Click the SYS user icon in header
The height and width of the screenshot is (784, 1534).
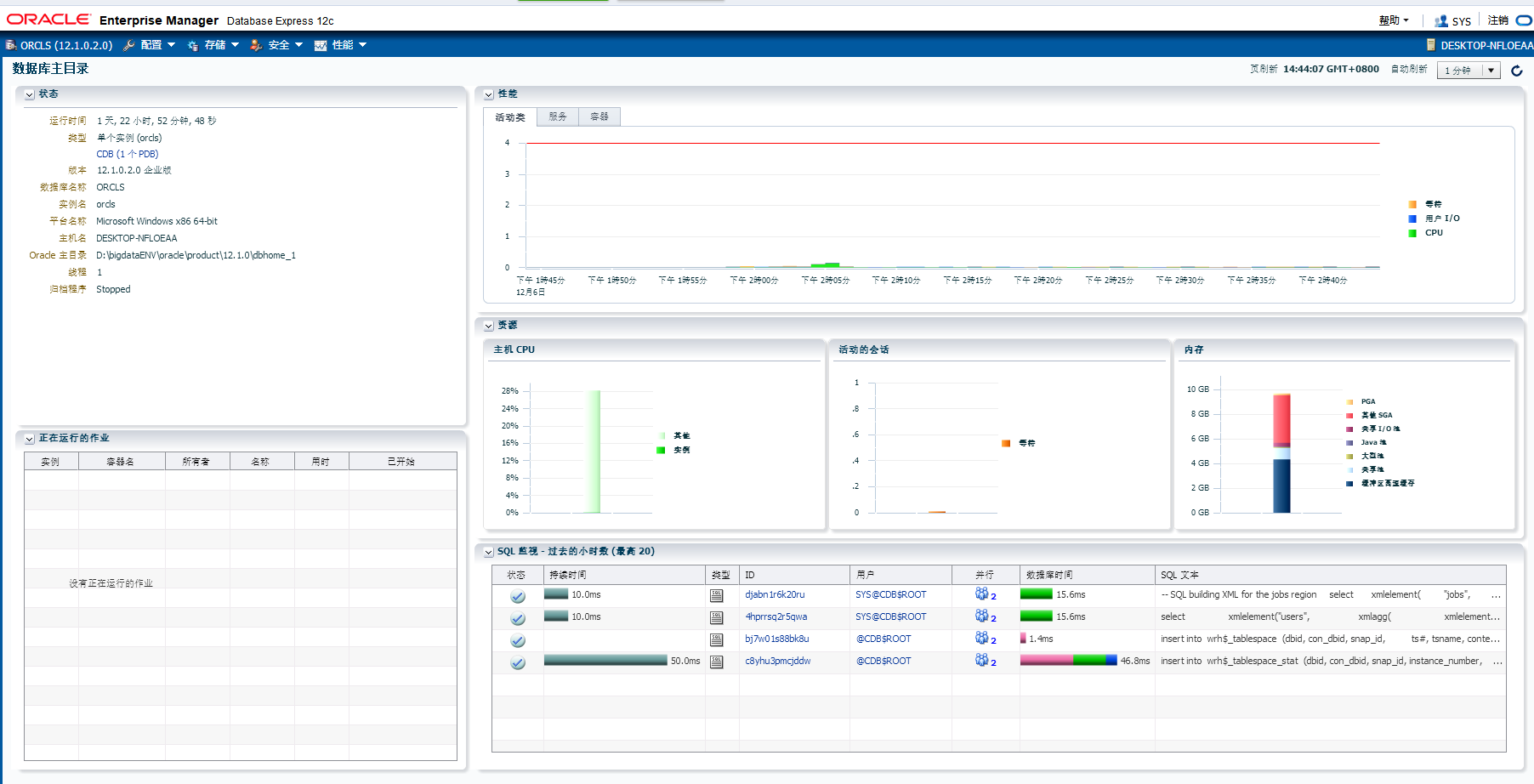pos(1441,20)
